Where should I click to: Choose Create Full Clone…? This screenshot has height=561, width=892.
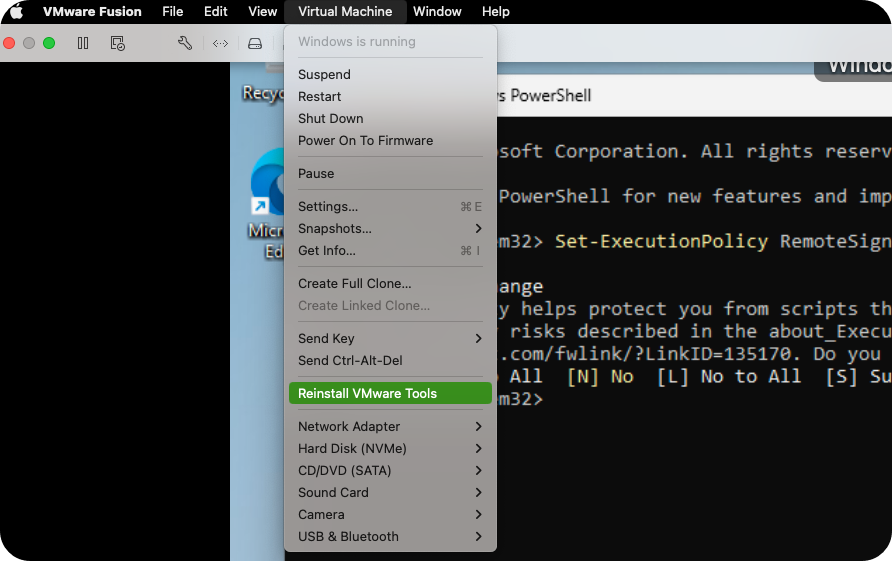click(390, 283)
